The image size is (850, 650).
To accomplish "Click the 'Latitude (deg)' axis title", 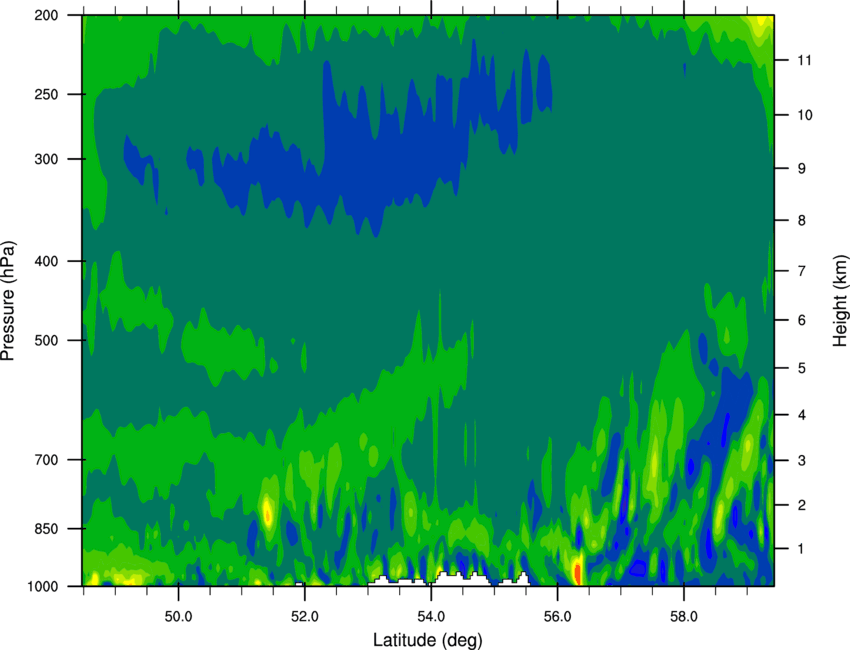I will tap(427, 640).
